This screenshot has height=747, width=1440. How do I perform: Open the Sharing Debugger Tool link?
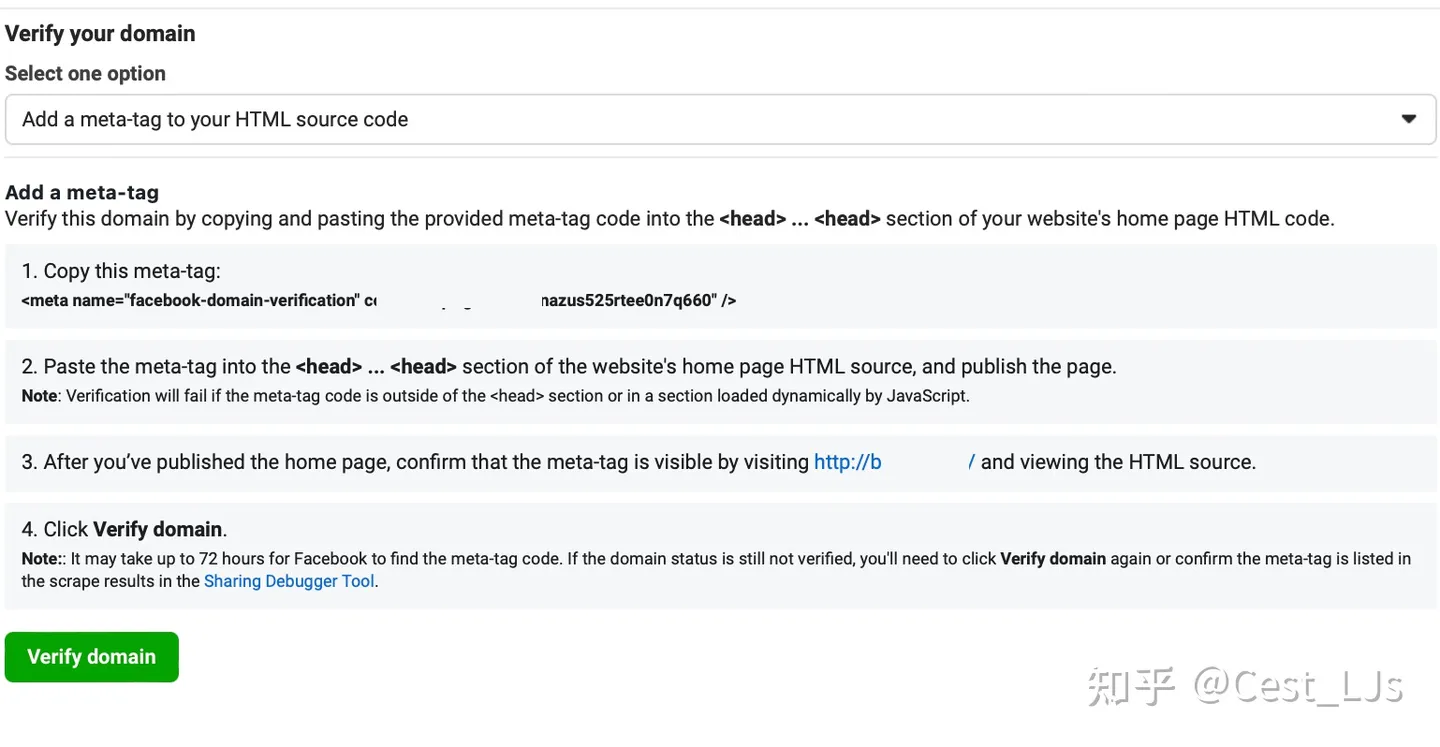(x=290, y=581)
